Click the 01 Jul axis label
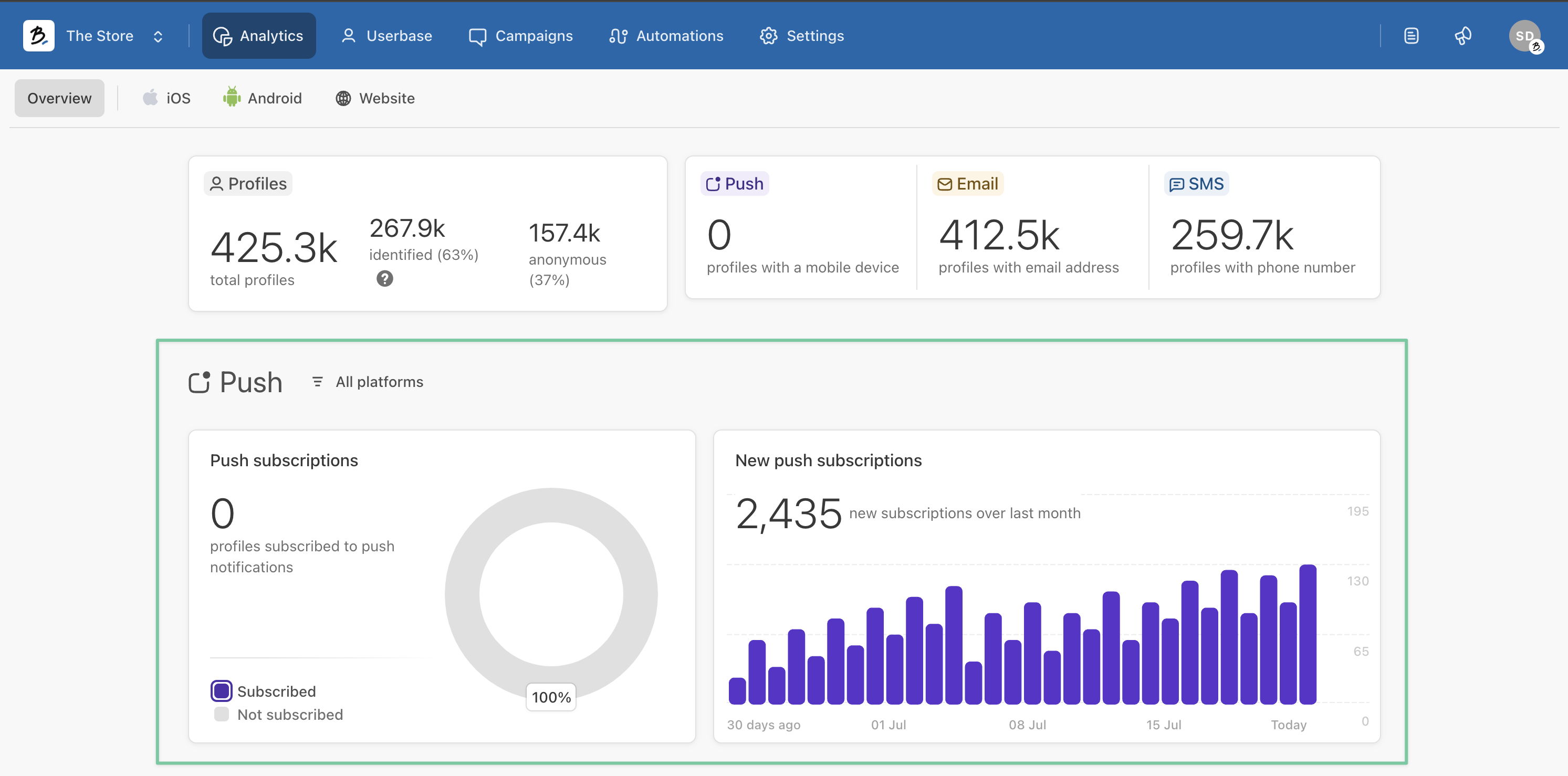This screenshot has width=1568, height=776. coord(888,724)
